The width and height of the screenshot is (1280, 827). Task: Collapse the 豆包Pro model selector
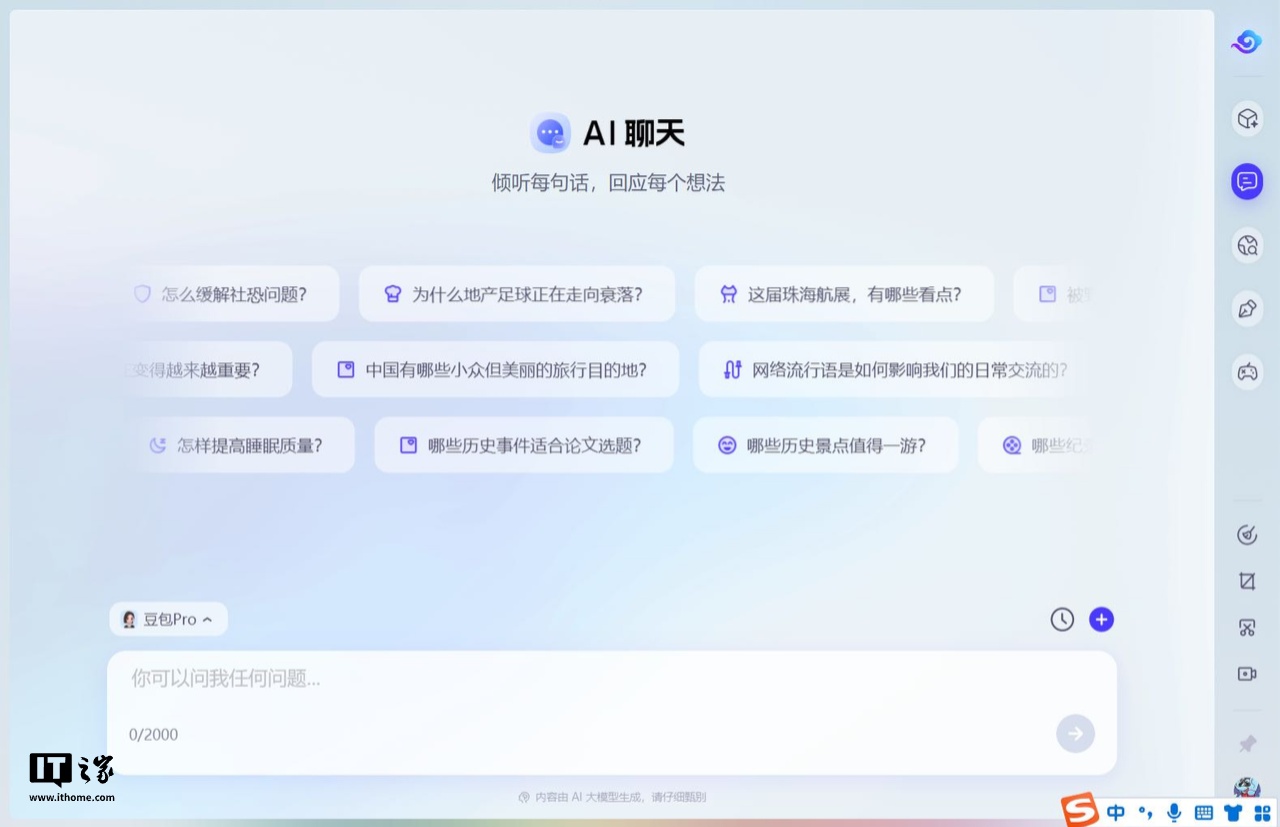tap(168, 618)
